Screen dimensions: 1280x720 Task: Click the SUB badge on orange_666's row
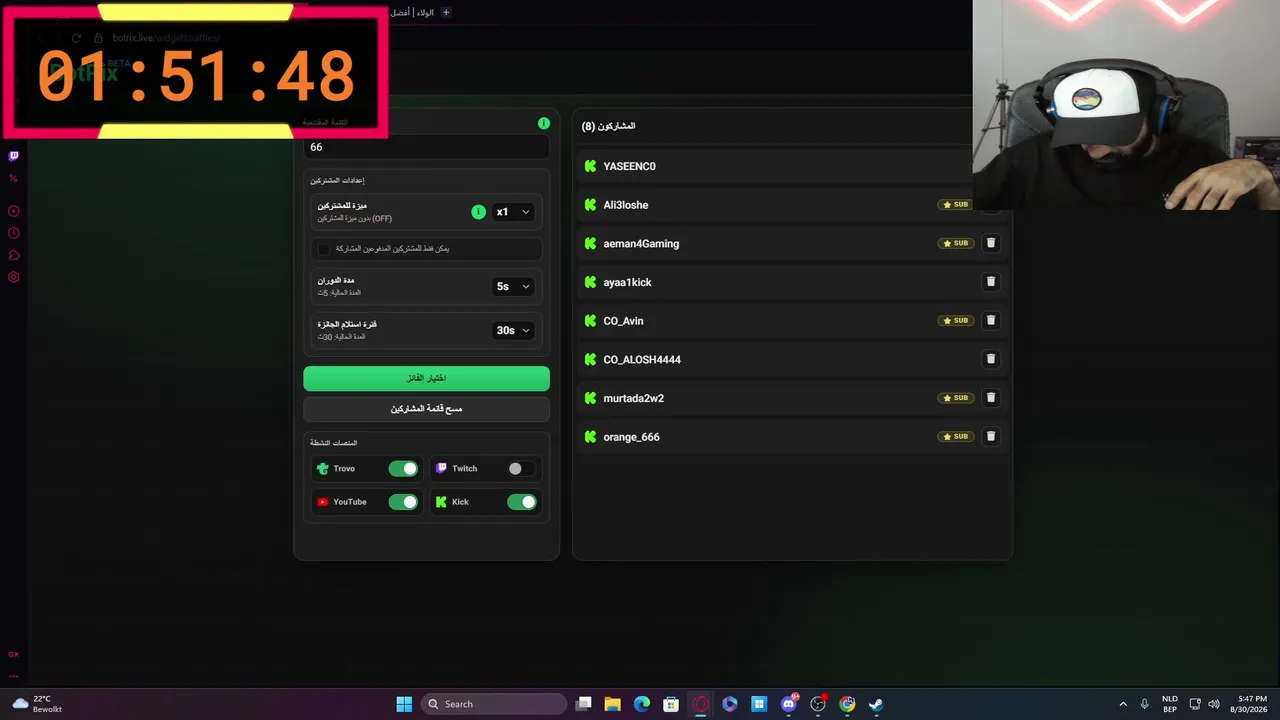pyautogui.click(x=956, y=437)
